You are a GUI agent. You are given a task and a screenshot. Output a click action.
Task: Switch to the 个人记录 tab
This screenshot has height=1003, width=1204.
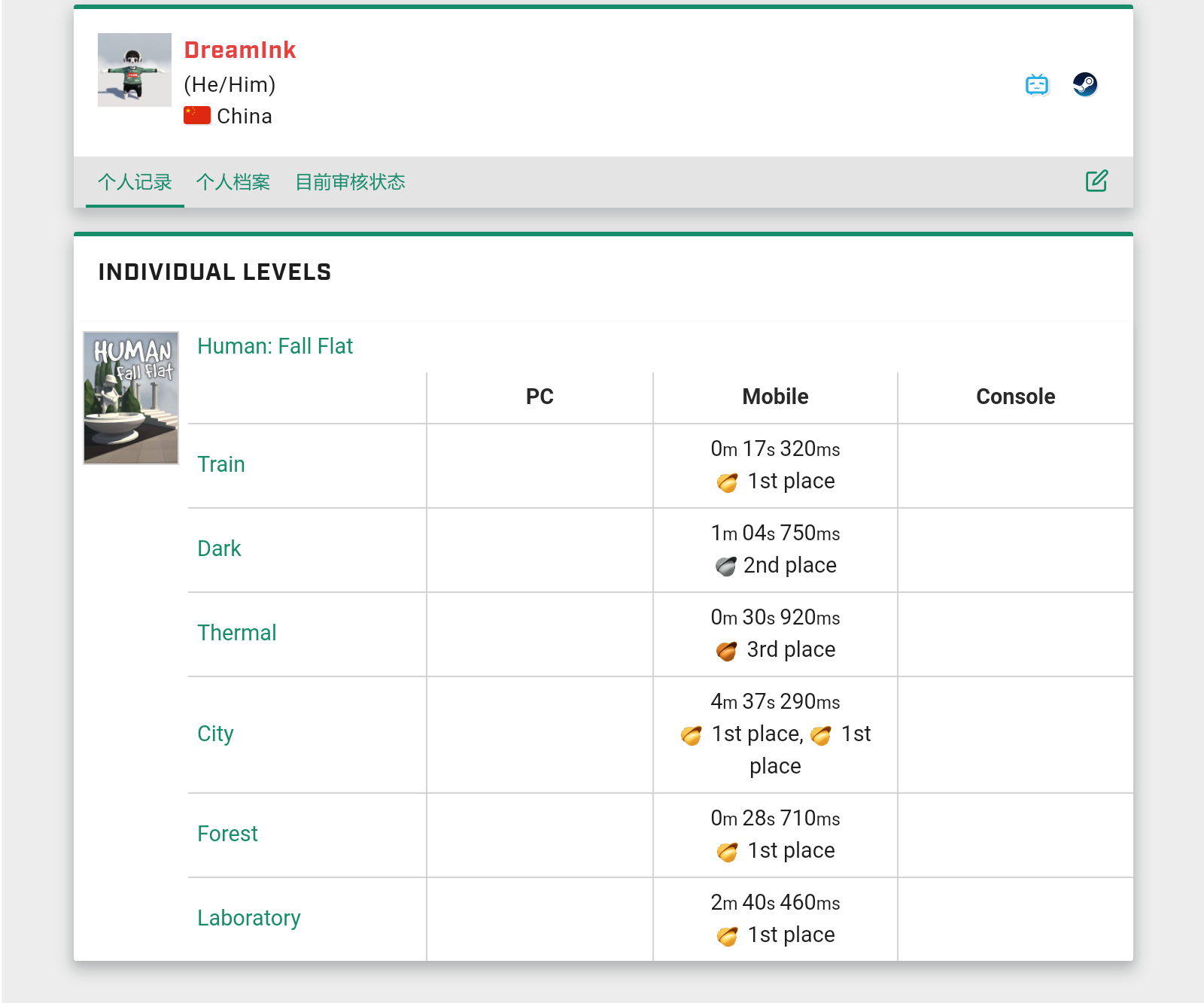(x=135, y=182)
